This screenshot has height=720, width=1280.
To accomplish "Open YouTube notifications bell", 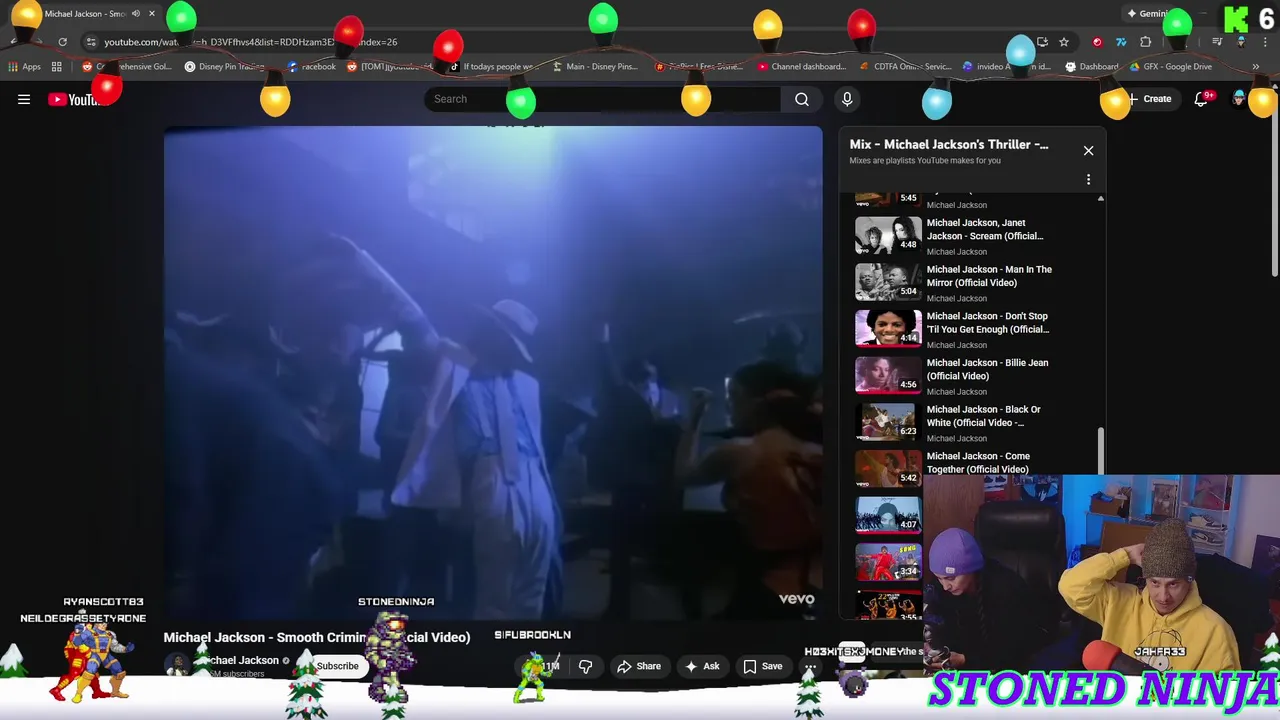I will [1202, 99].
